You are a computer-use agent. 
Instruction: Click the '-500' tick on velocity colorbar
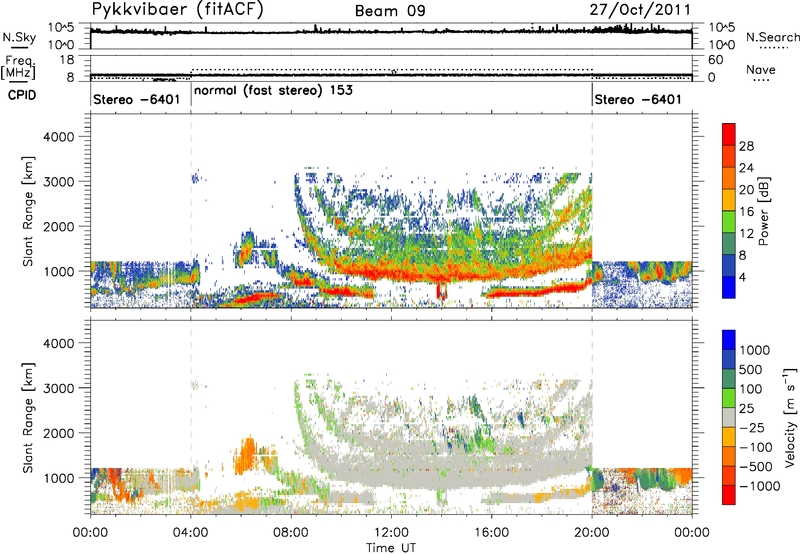coord(755,466)
